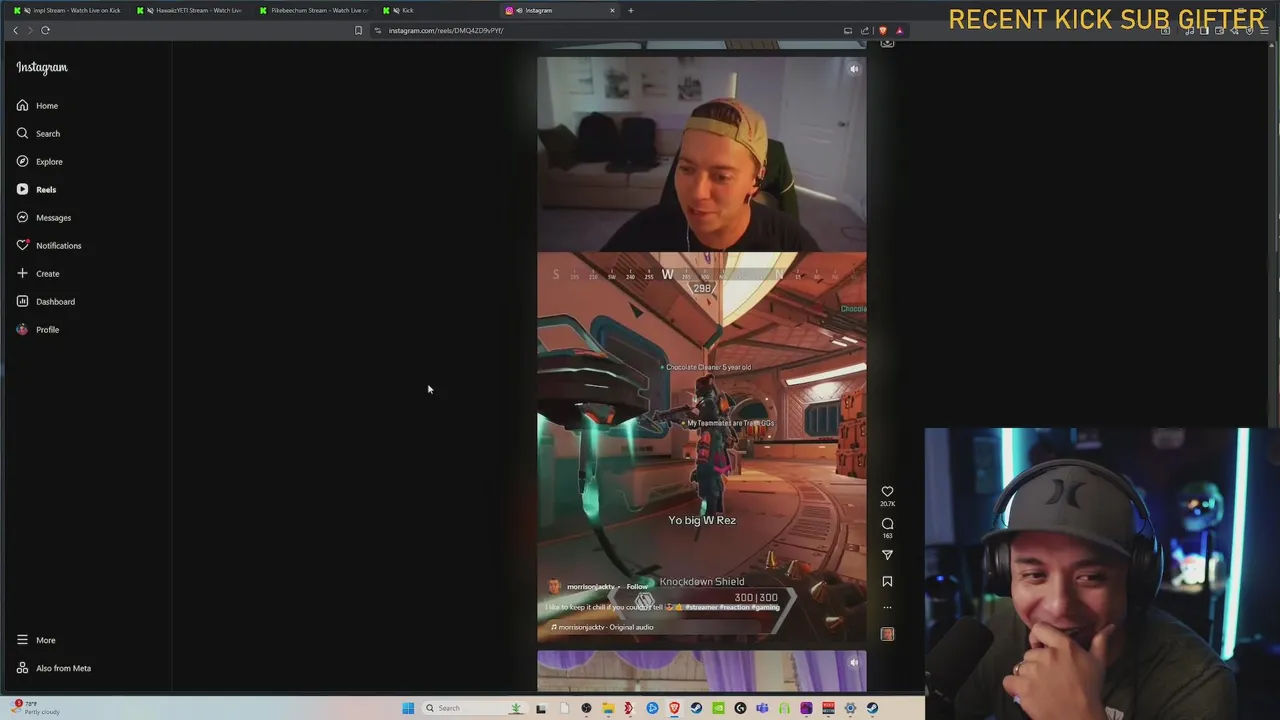Open Brave Shields lion icon in address bar

click(x=882, y=30)
